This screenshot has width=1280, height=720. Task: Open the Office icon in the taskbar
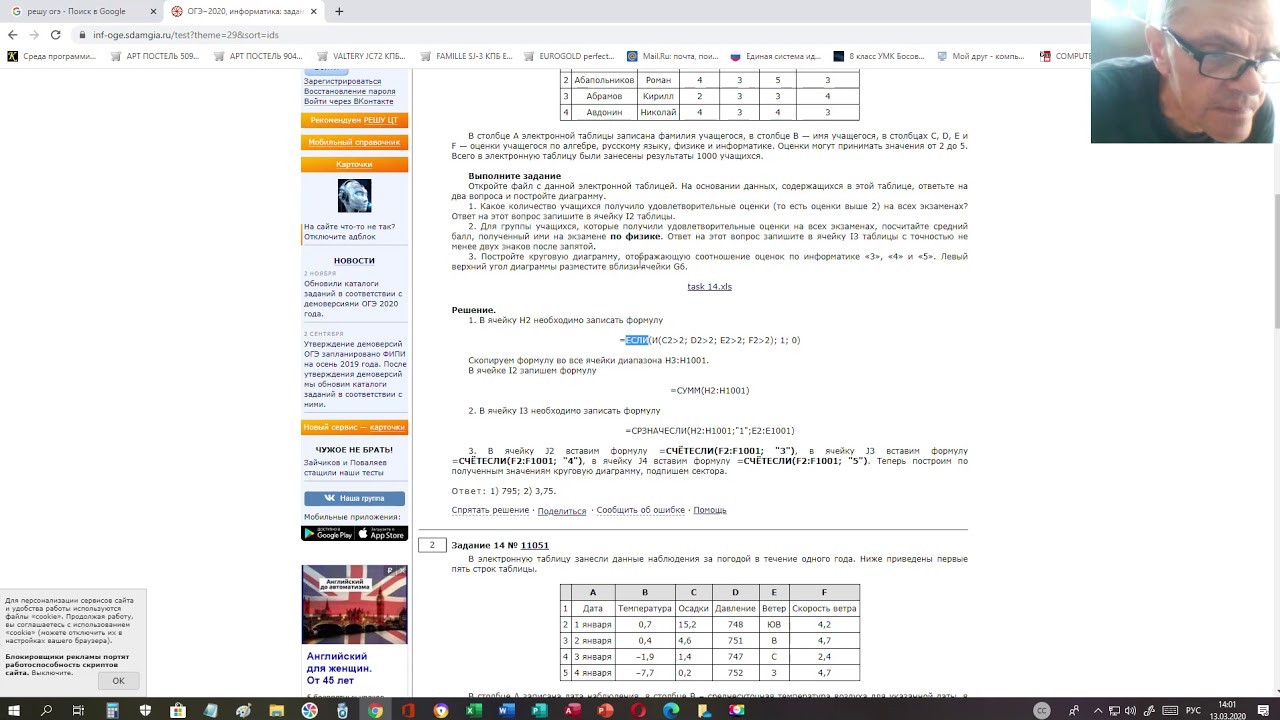click(408, 710)
